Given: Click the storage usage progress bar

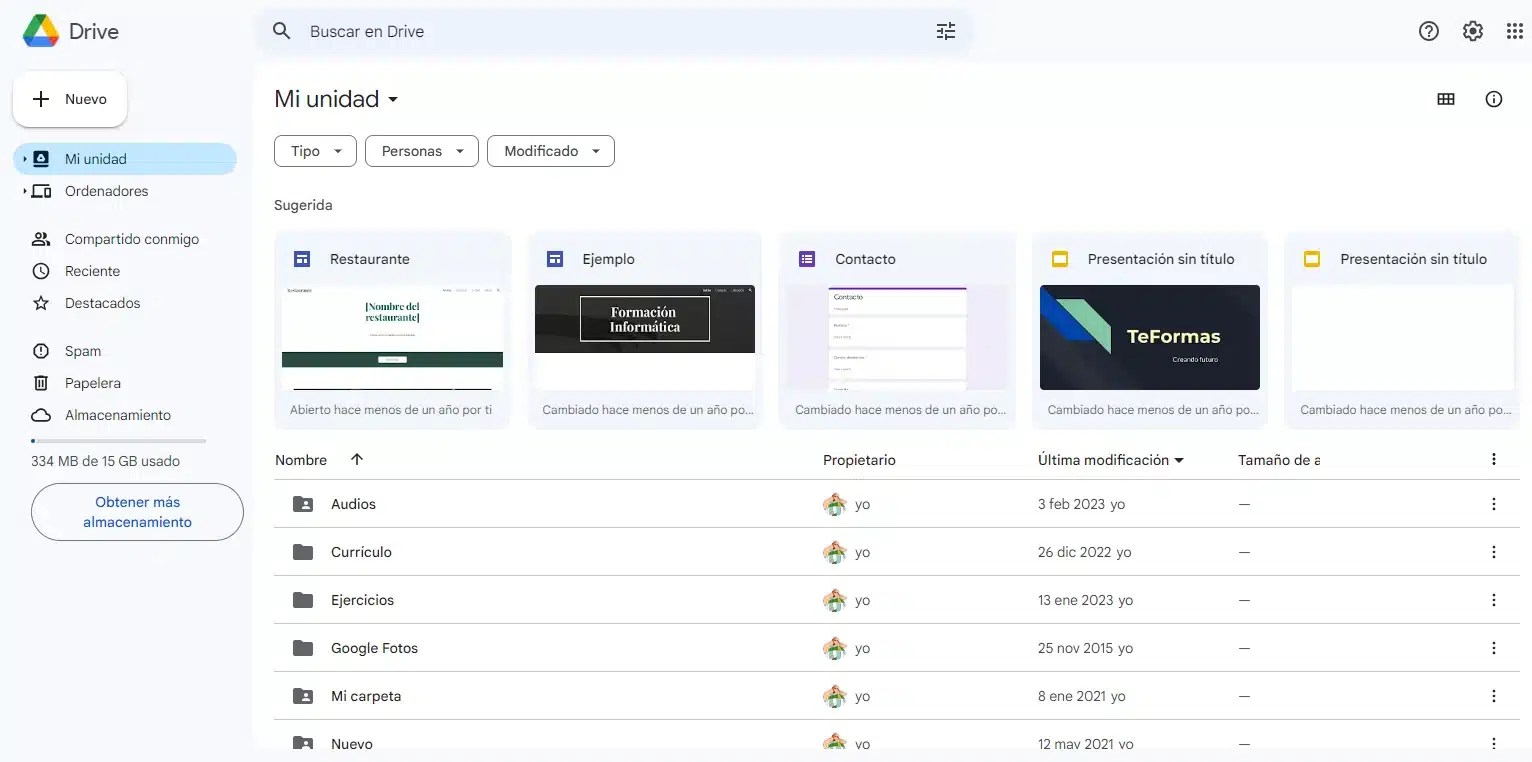Looking at the screenshot, I should click(x=118, y=440).
